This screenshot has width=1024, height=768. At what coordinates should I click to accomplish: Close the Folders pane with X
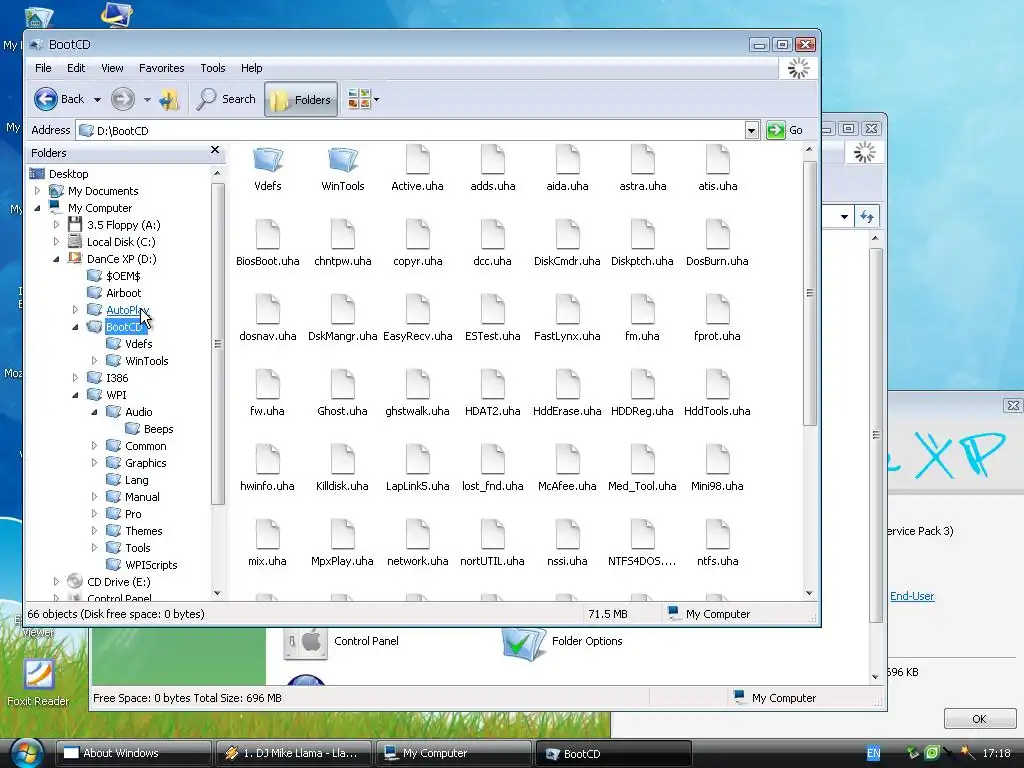point(215,150)
